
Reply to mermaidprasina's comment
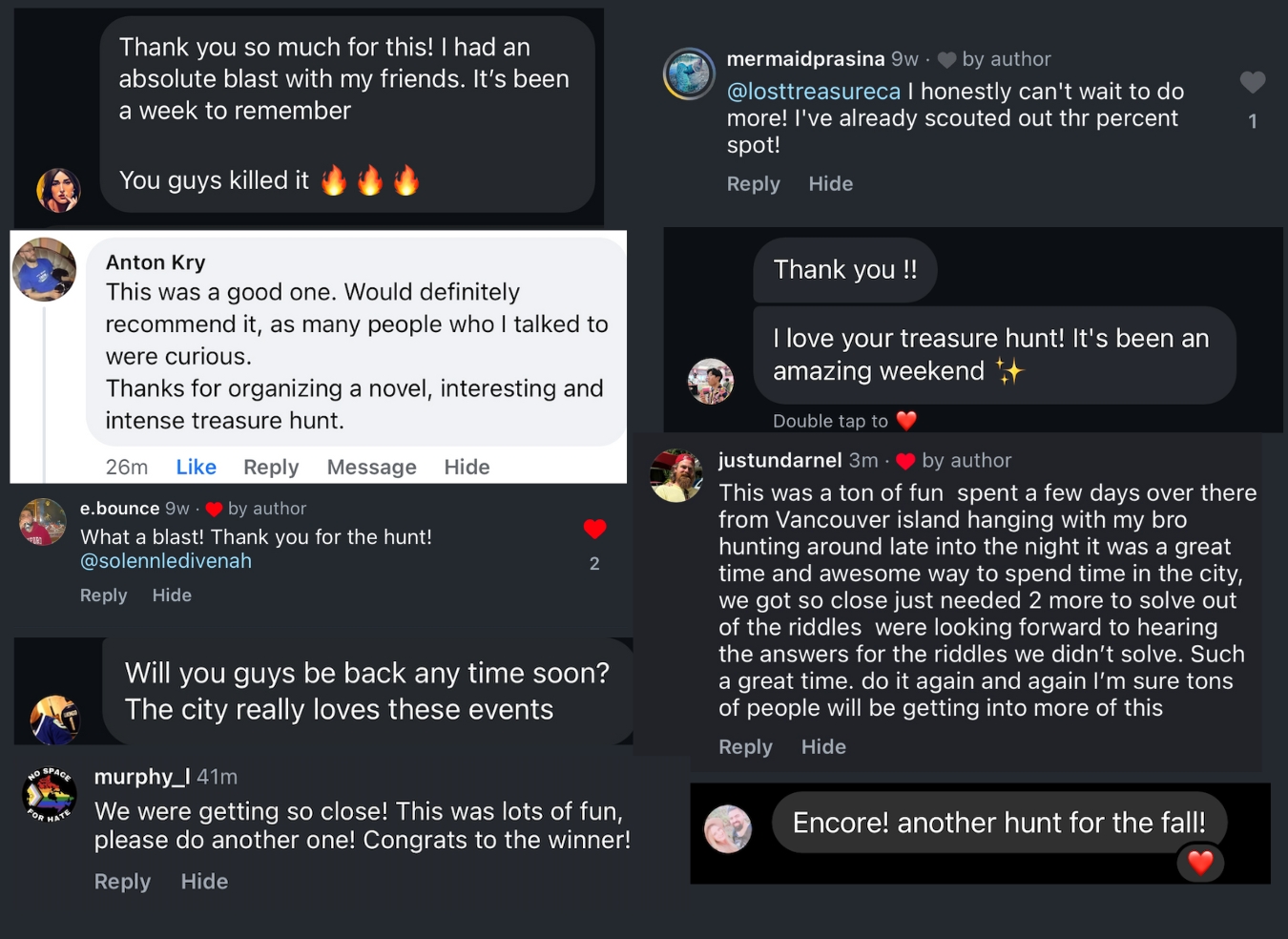(x=753, y=184)
